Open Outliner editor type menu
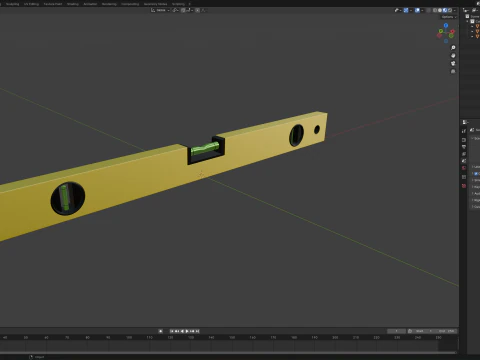The height and width of the screenshot is (360, 480). 466,10
